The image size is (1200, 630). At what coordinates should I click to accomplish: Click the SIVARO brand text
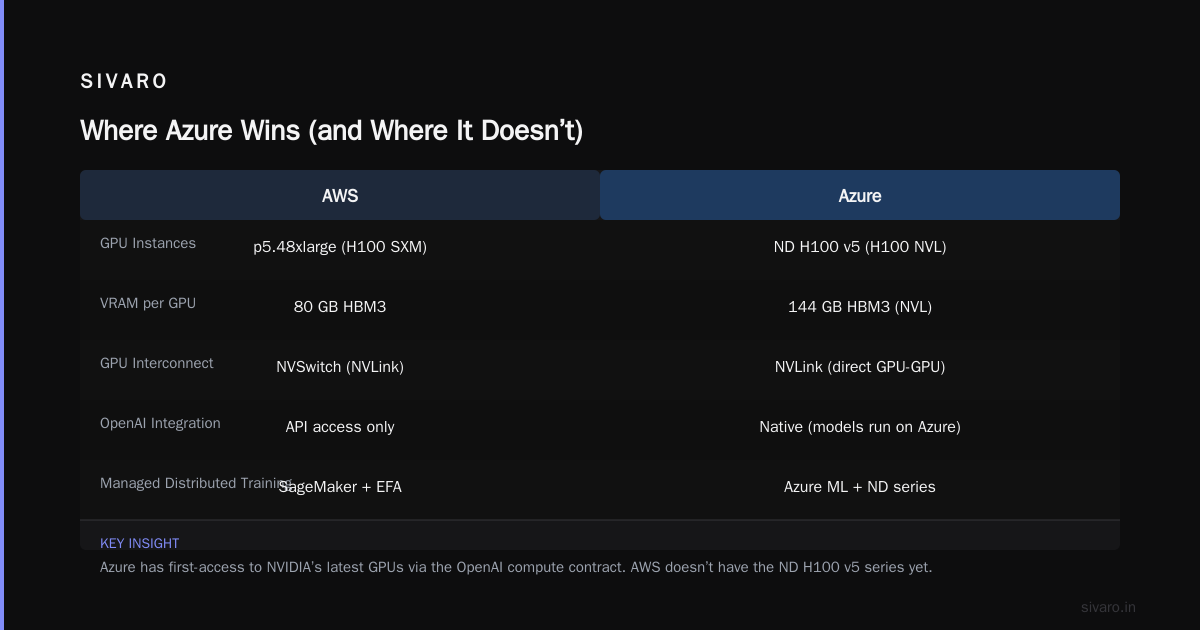click(x=124, y=82)
